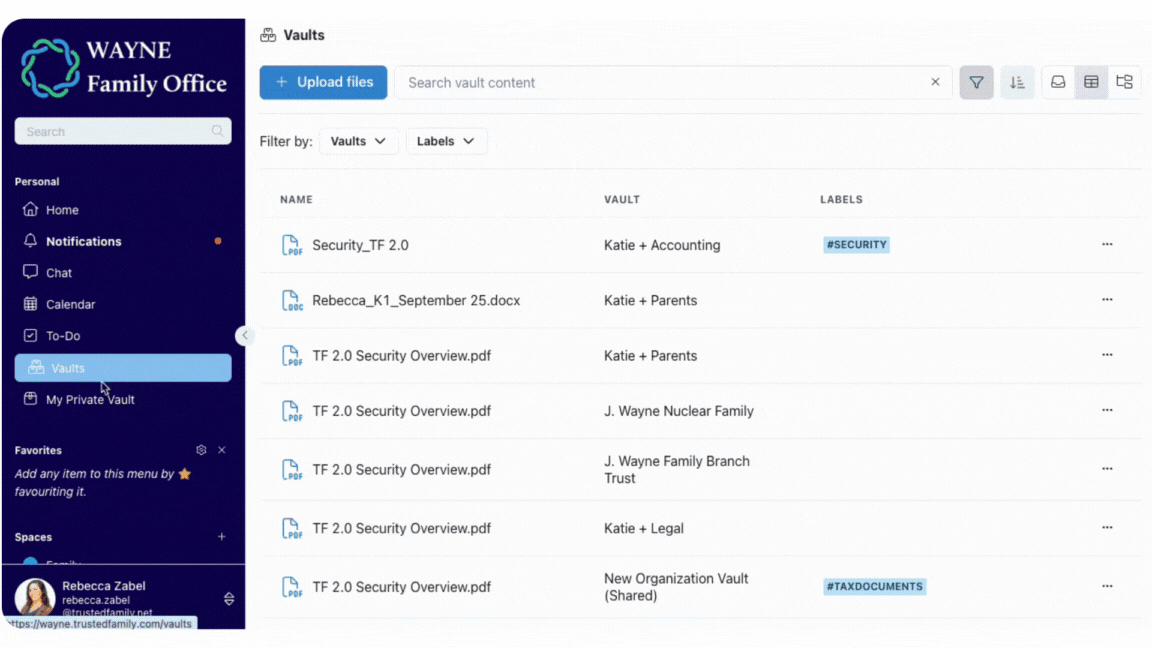The height and width of the screenshot is (648, 1152).
Task: Go to Notifications in sidebar
Action: pos(84,242)
